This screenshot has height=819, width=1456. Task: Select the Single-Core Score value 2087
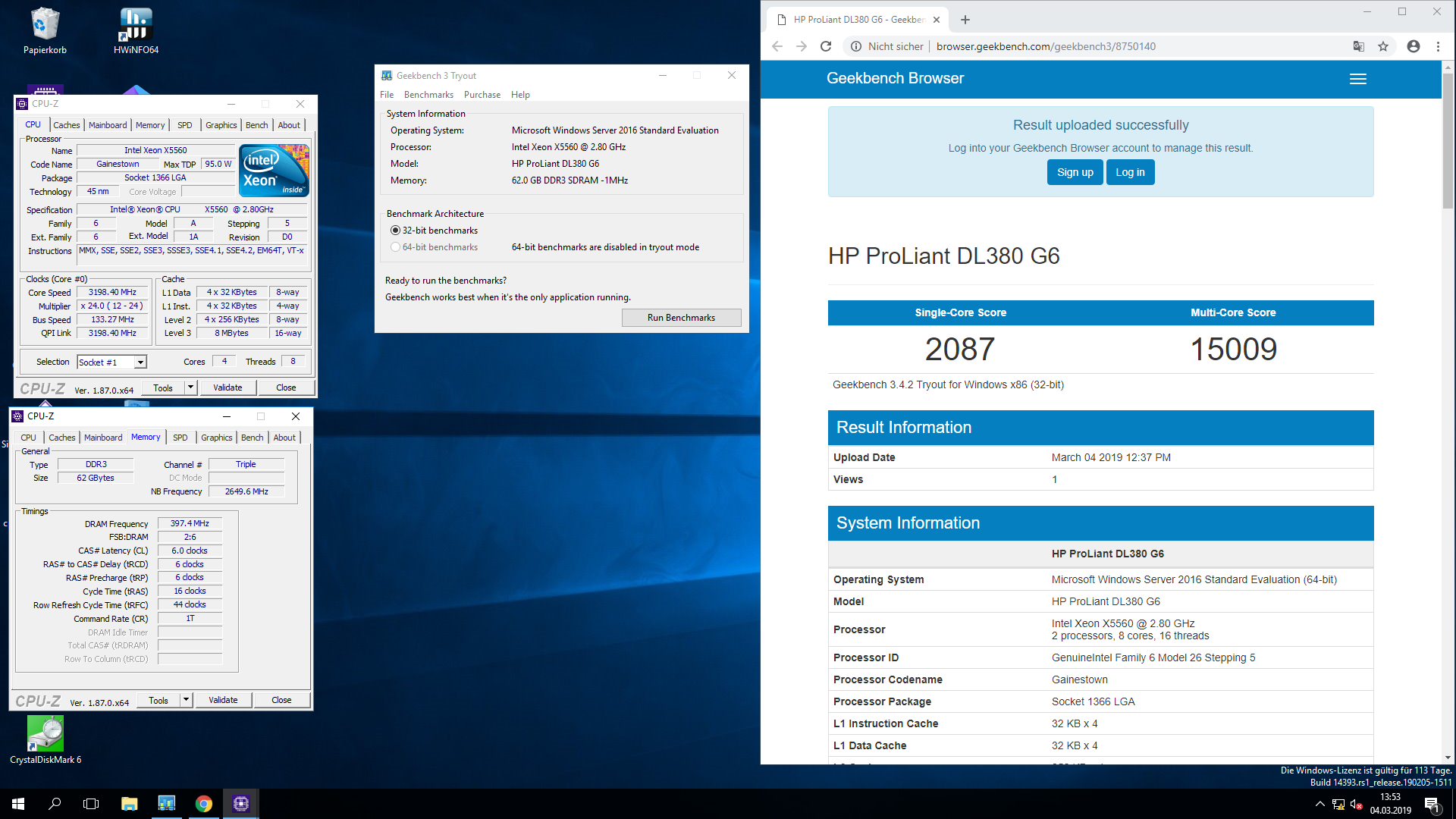pos(960,350)
